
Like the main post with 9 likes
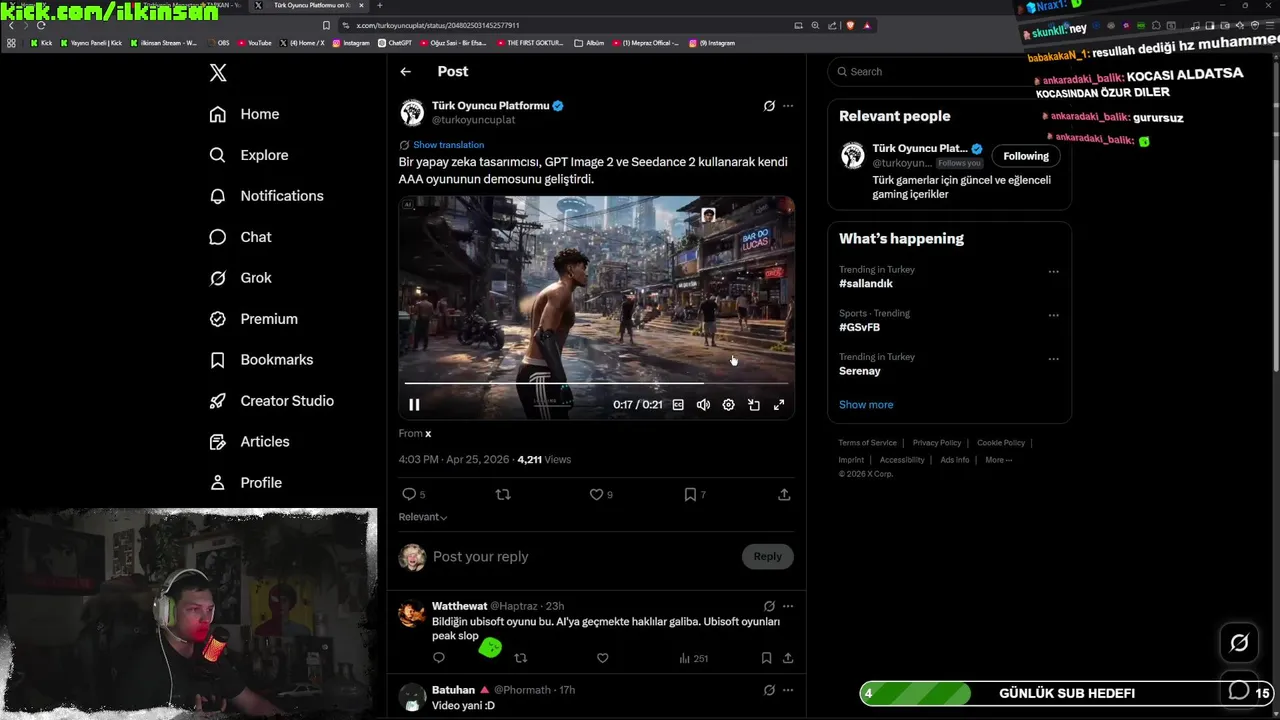click(x=600, y=495)
